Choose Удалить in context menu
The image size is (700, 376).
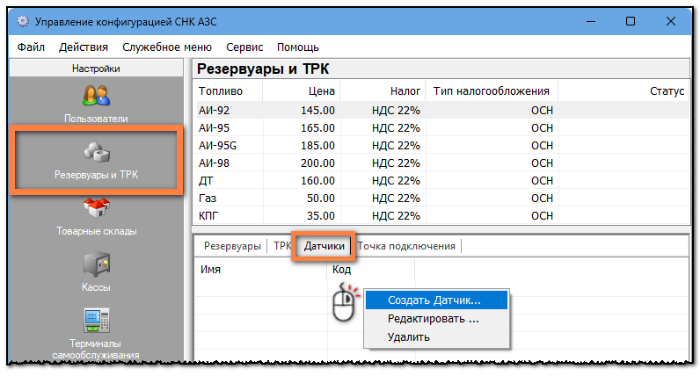(437, 337)
